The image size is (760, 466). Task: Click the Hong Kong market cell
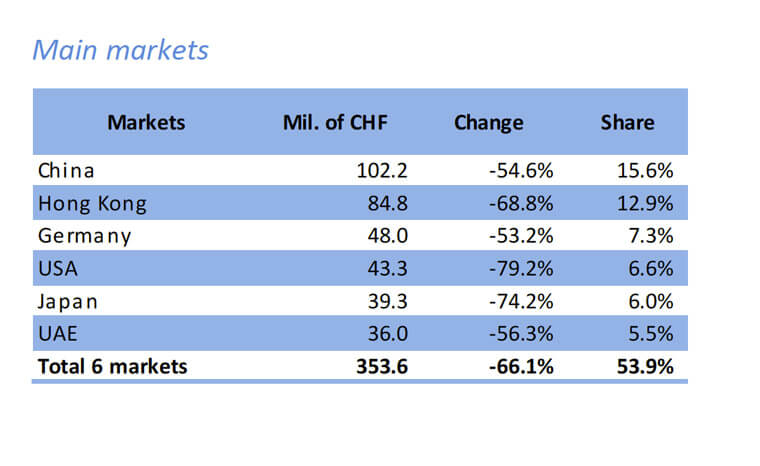[92, 204]
